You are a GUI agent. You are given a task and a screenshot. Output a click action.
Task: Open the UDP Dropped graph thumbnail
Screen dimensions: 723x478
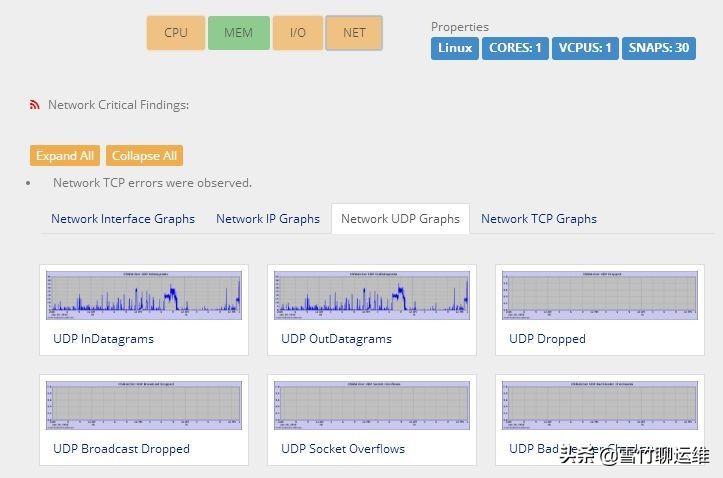(x=600, y=296)
